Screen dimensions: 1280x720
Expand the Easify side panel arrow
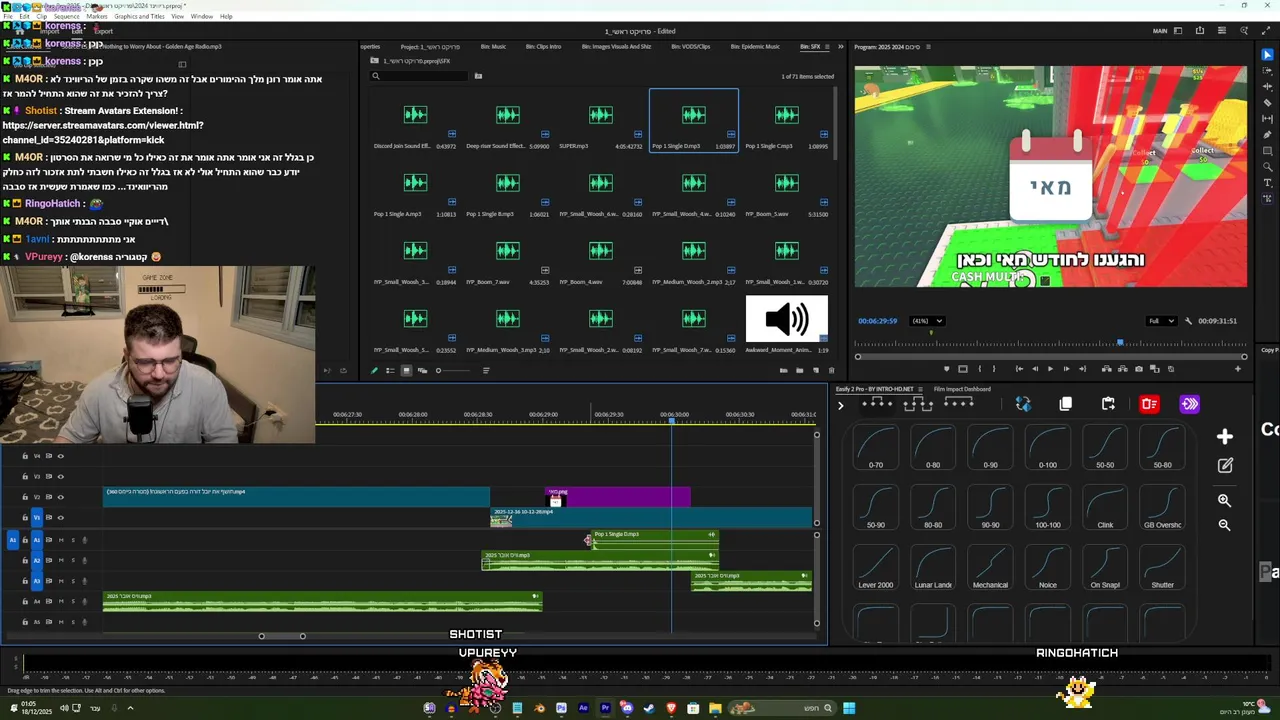point(841,405)
